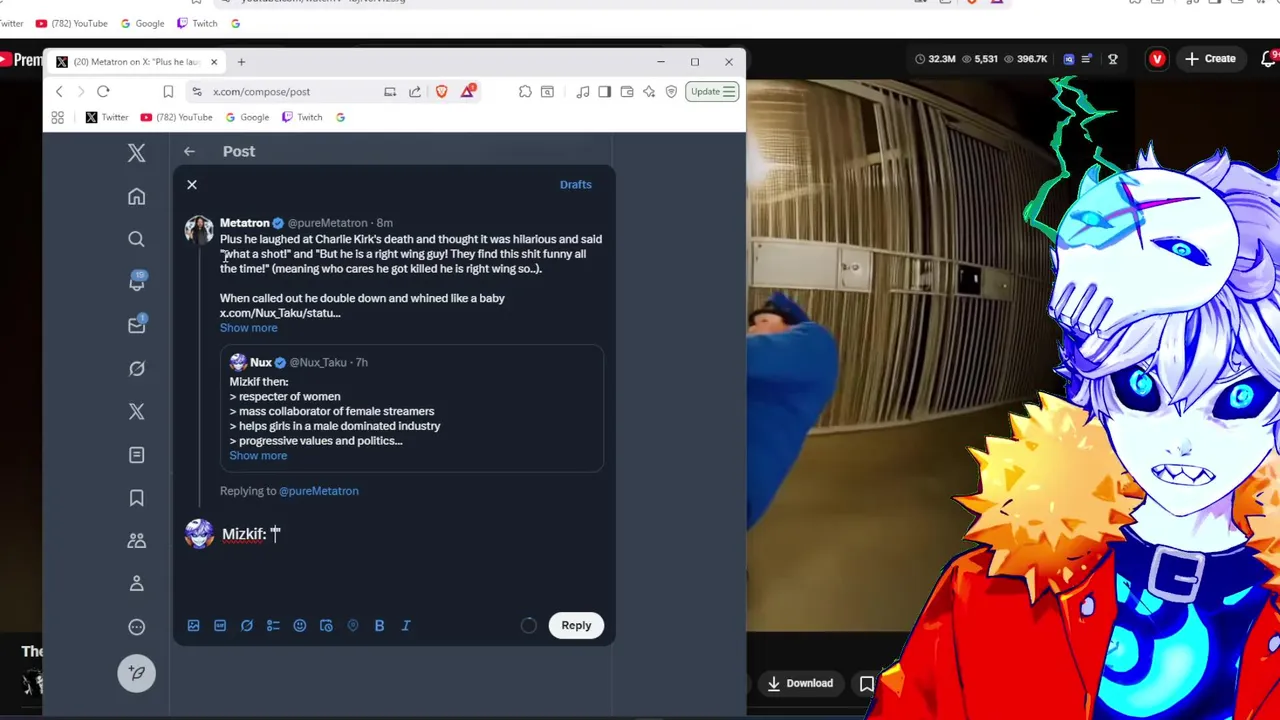This screenshot has height=720, width=1280.
Task: Open More options circle in X sidebar
Action: [x=136, y=627]
